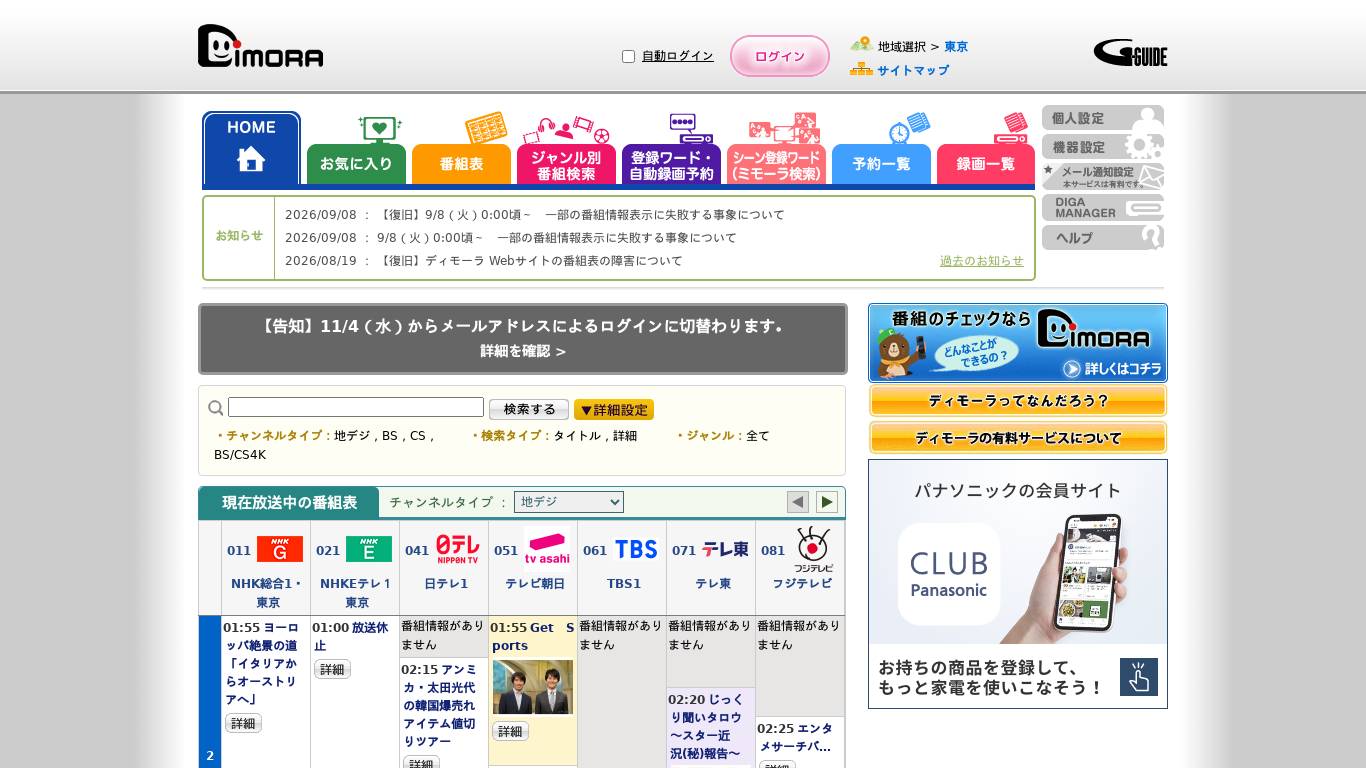Viewport: 1366px width, 768px height.
Task: Open 登録ワード・自動録画予約 tab
Action: (x=672, y=164)
